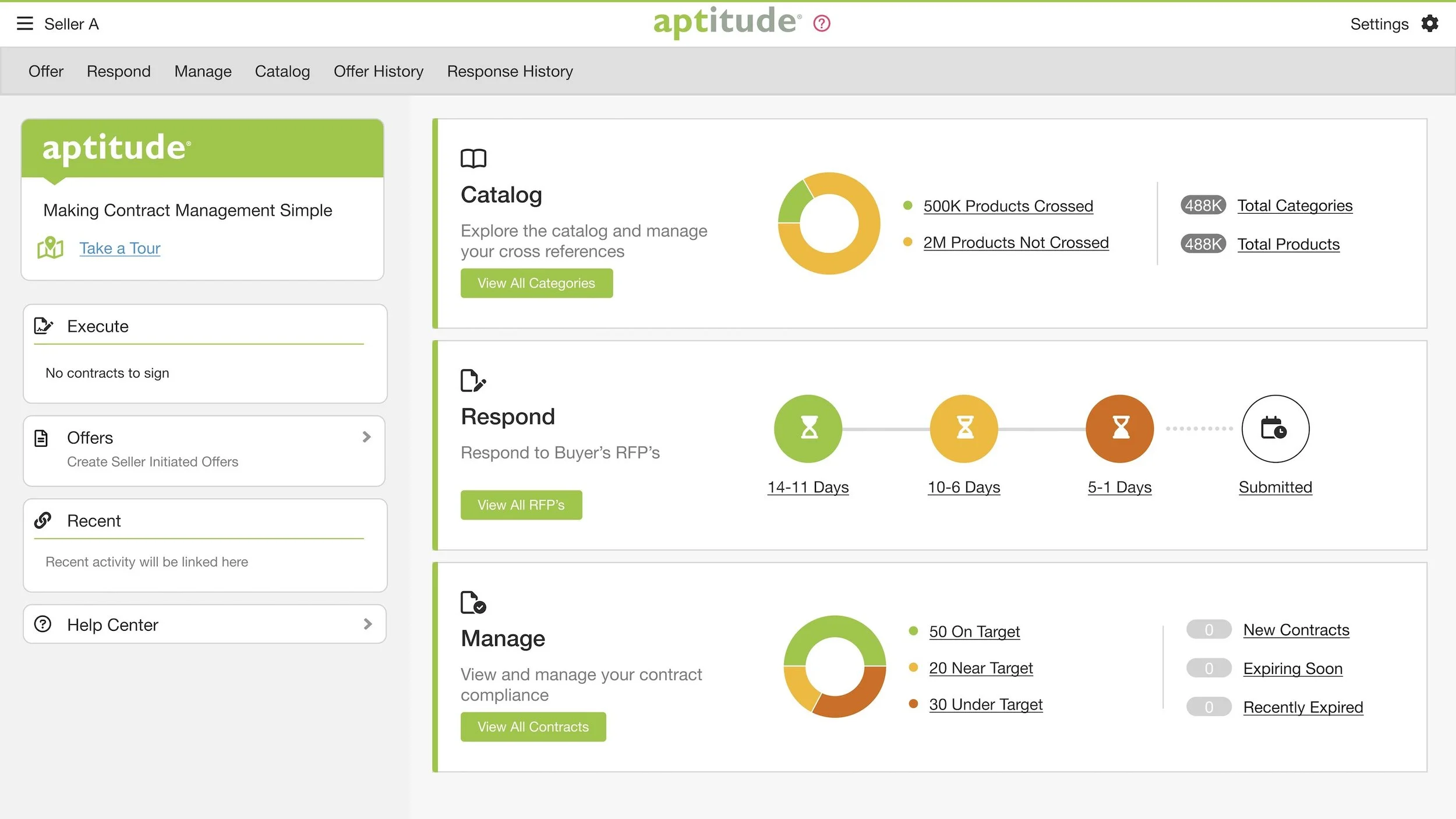Open the 10-6 Days link
The image size is (1456, 819).
tap(964, 487)
